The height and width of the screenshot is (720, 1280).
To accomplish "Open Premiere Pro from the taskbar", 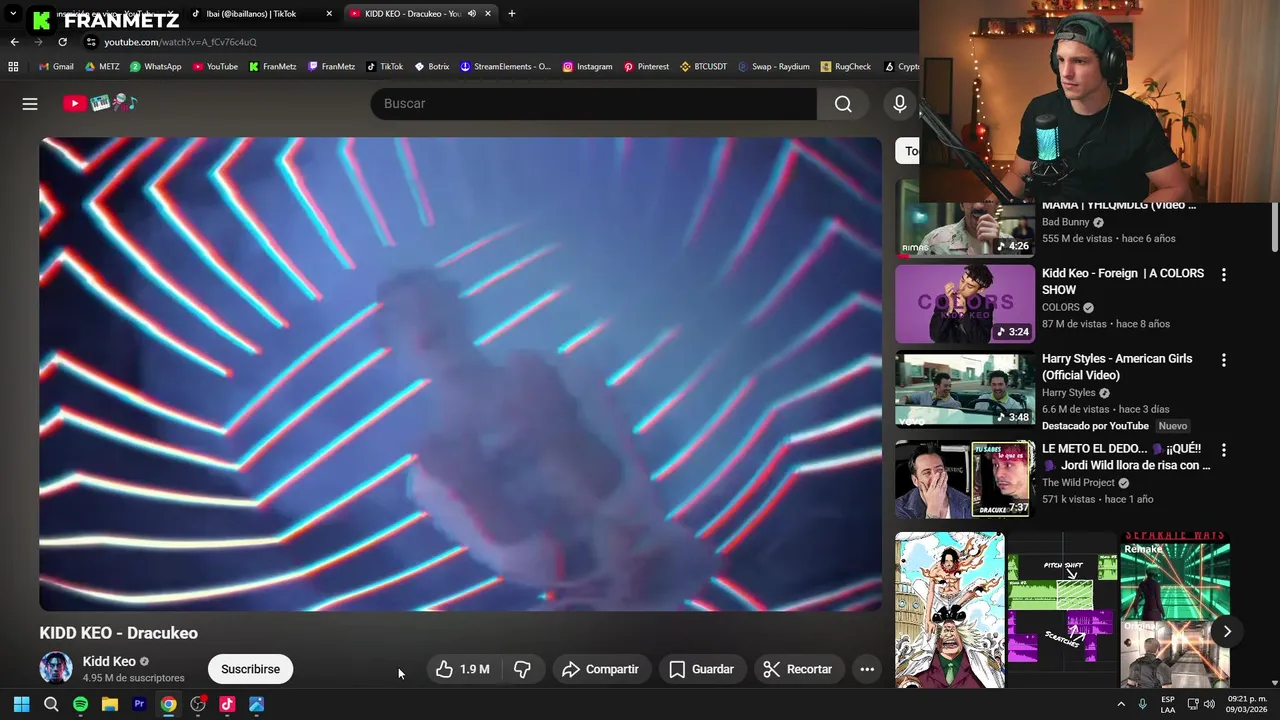I will click(x=139, y=704).
